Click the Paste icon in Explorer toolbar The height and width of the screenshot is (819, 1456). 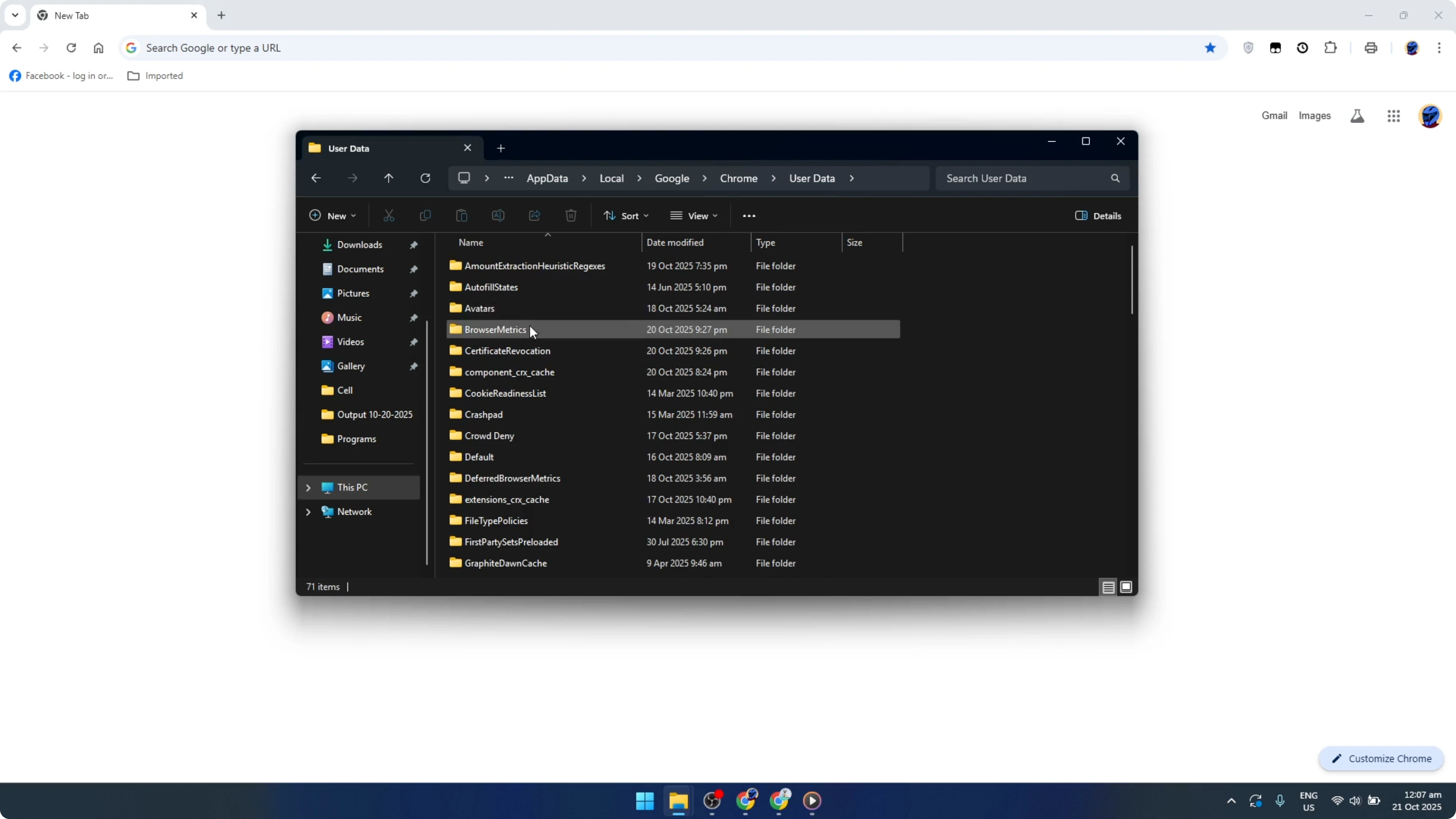(462, 215)
